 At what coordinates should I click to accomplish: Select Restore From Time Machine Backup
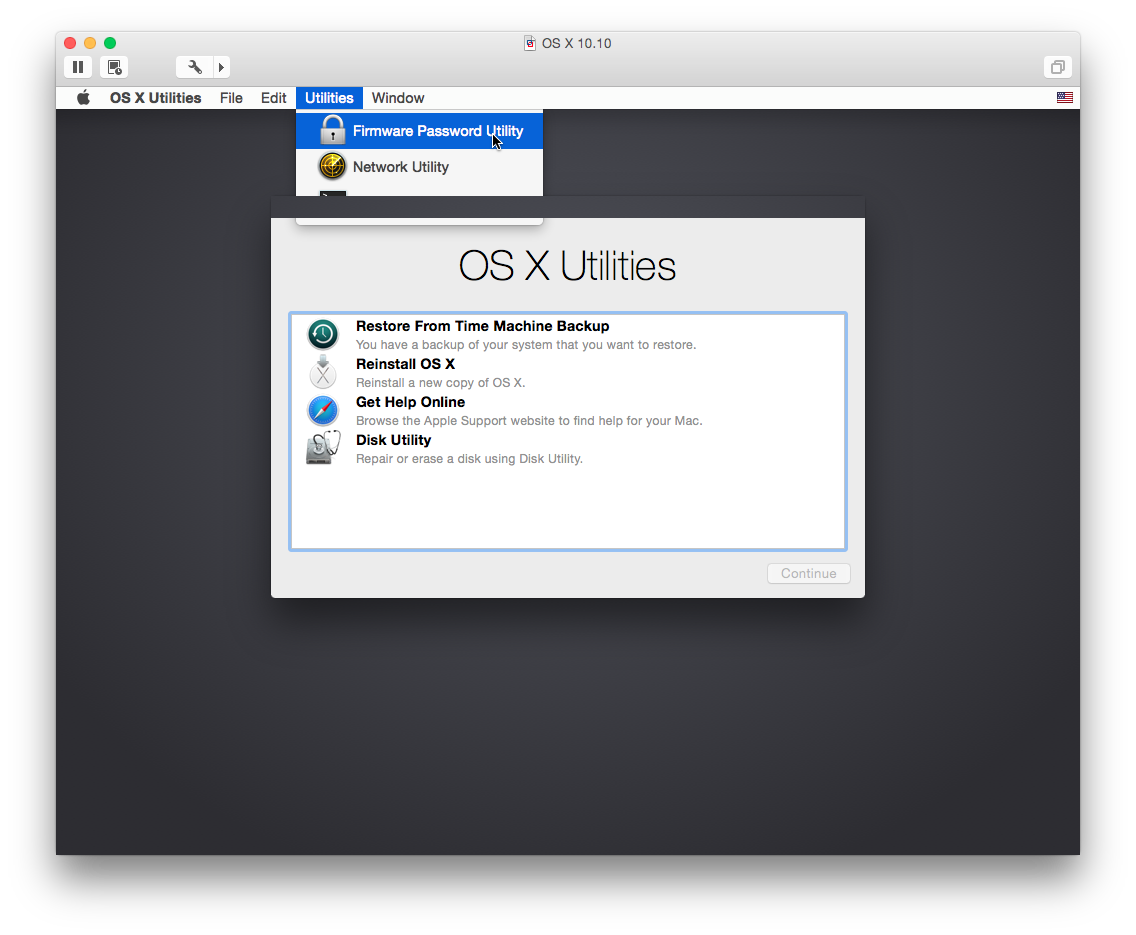tap(567, 335)
